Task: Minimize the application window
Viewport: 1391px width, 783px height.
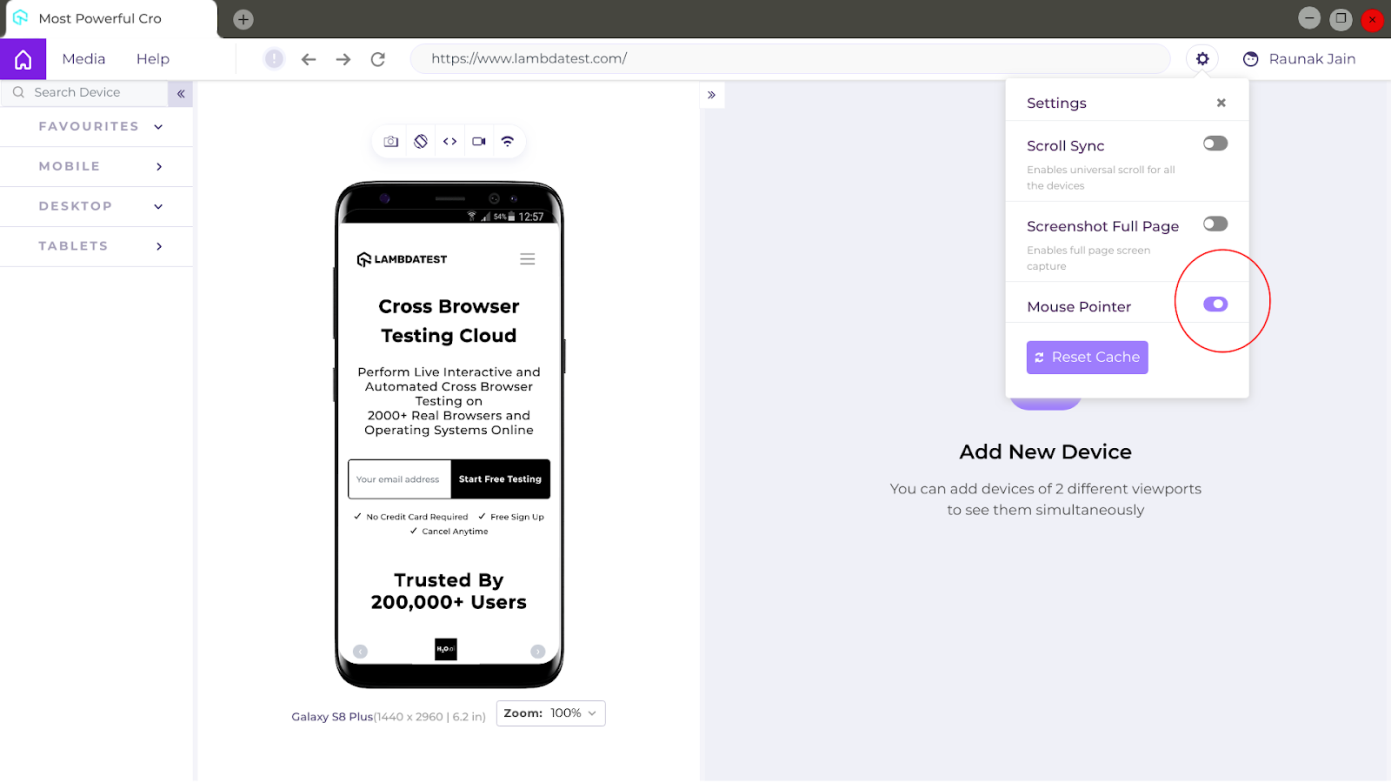Action: click(1309, 18)
